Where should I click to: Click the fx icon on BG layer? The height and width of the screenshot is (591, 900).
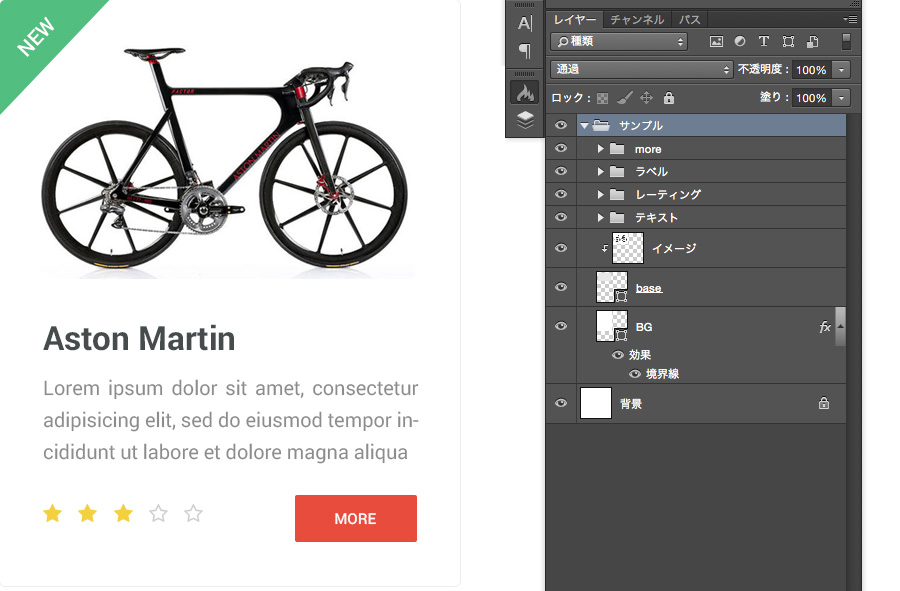(x=824, y=327)
